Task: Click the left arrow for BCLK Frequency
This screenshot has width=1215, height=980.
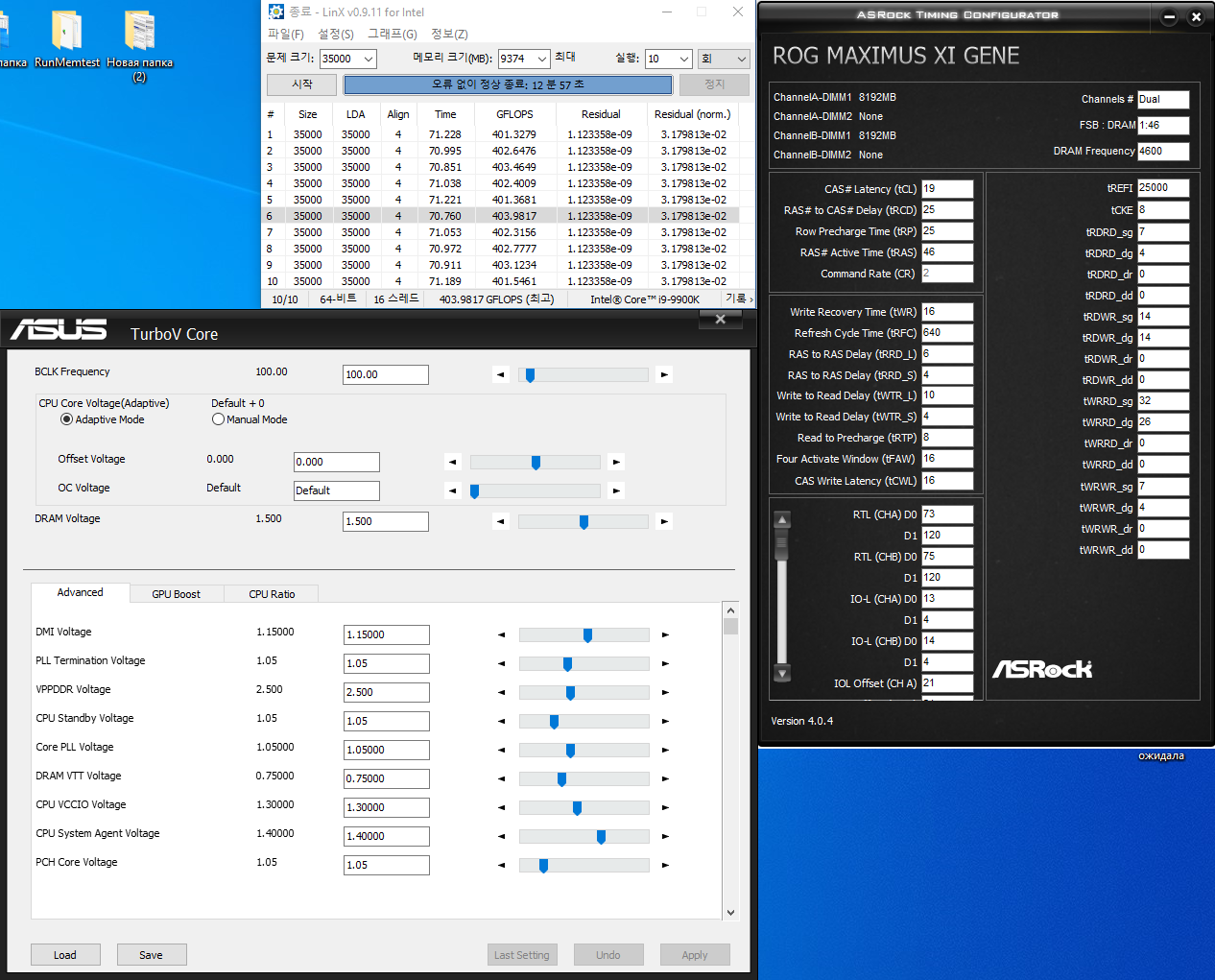Action: 500,374
